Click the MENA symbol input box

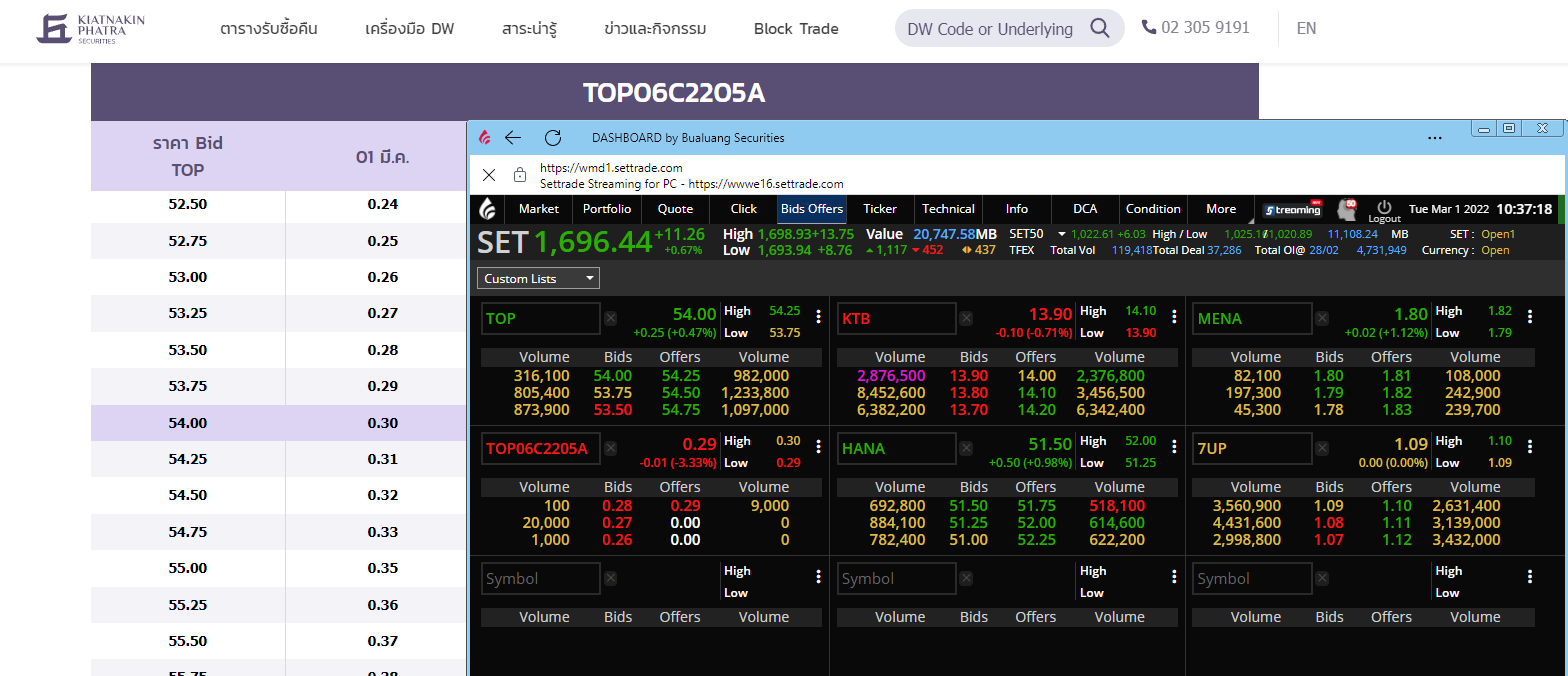coord(1253,319)
